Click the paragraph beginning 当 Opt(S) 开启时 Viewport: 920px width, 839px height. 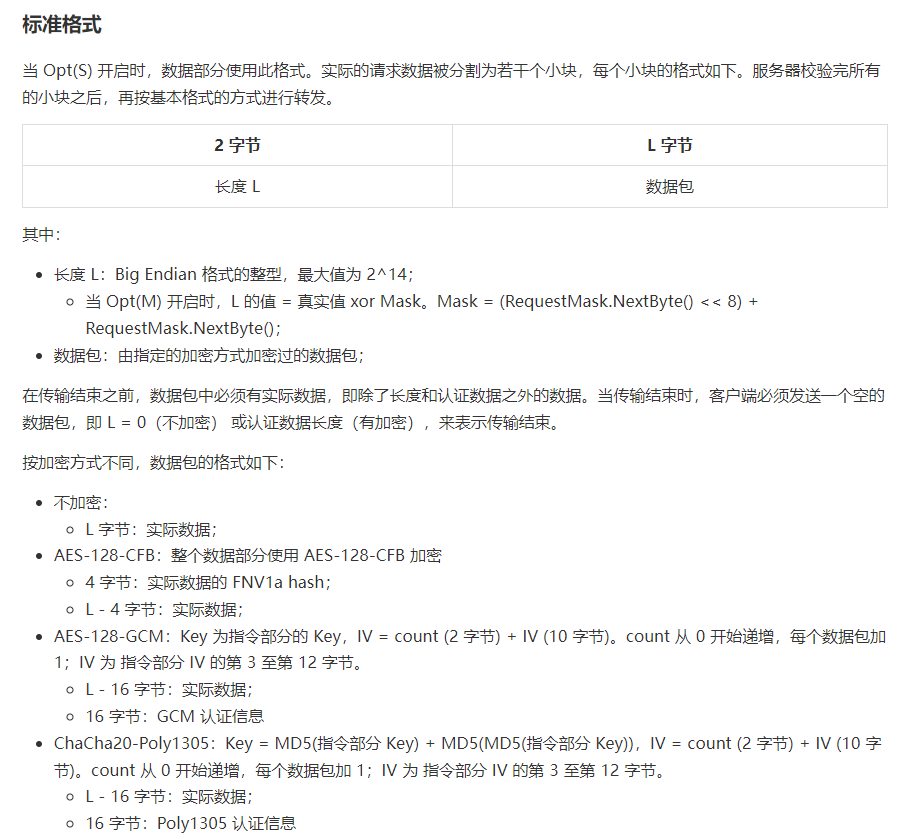pos(451,84)
